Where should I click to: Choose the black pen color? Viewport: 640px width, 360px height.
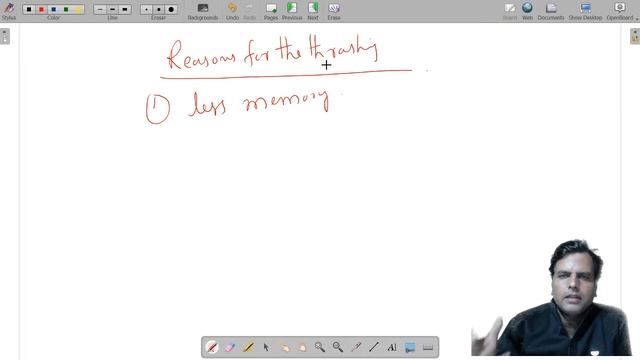click(x=29, y=9)
